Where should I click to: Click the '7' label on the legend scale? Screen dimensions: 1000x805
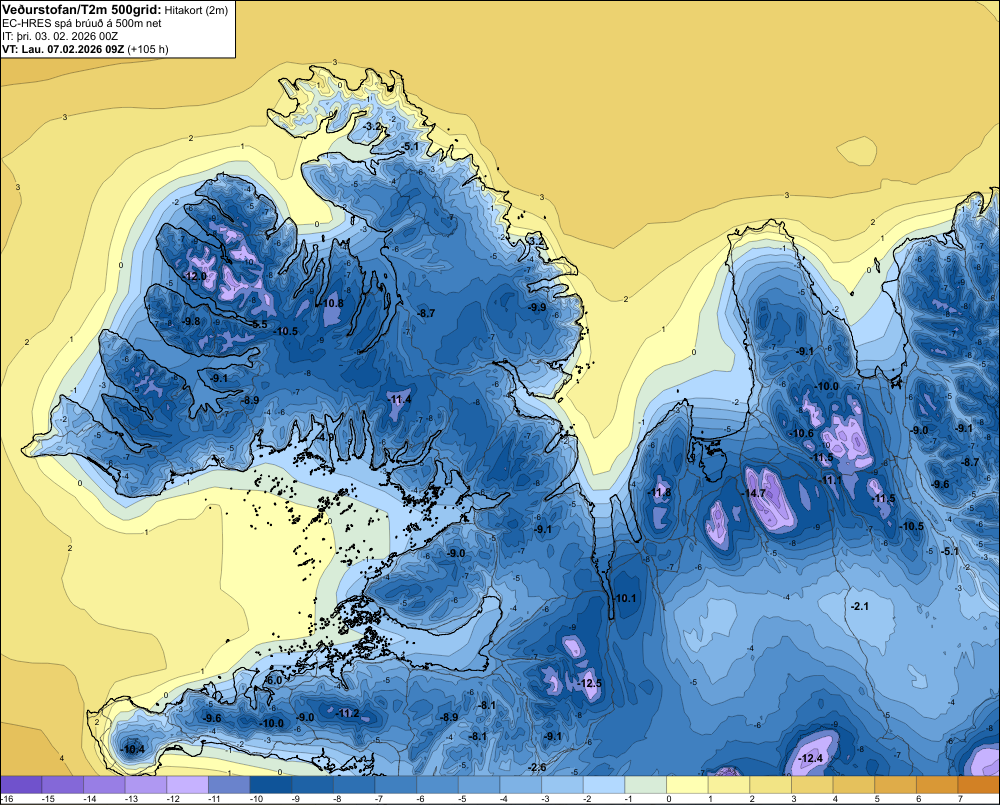click(960, 799)
